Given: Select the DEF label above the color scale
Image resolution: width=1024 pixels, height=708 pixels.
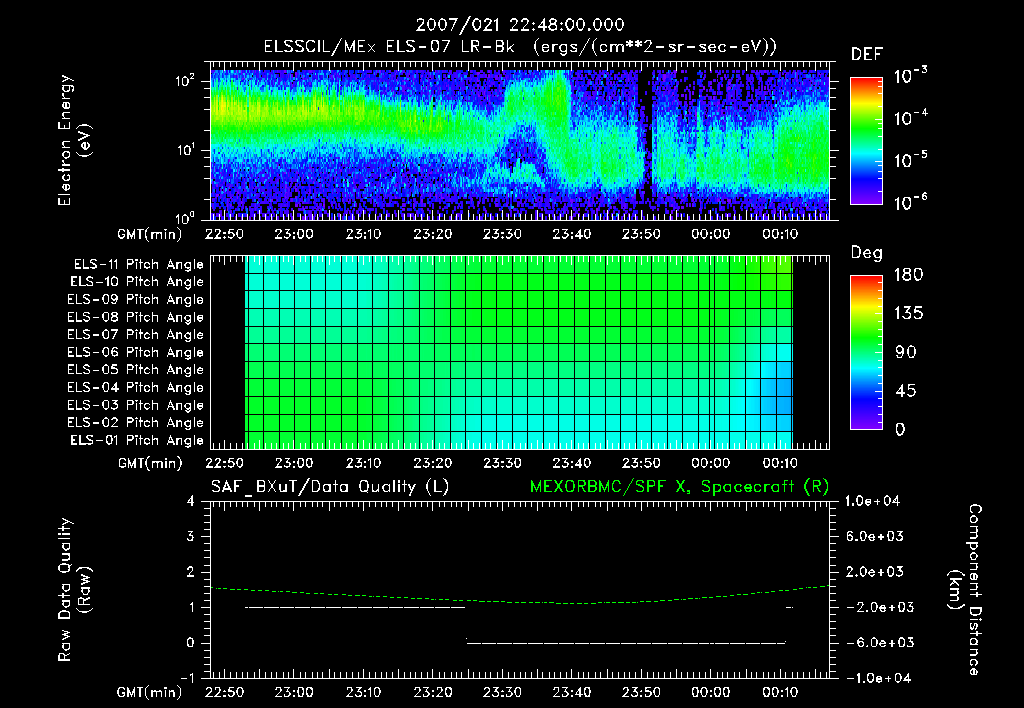Looking at the screenshot, I should [x=867, y=54].
